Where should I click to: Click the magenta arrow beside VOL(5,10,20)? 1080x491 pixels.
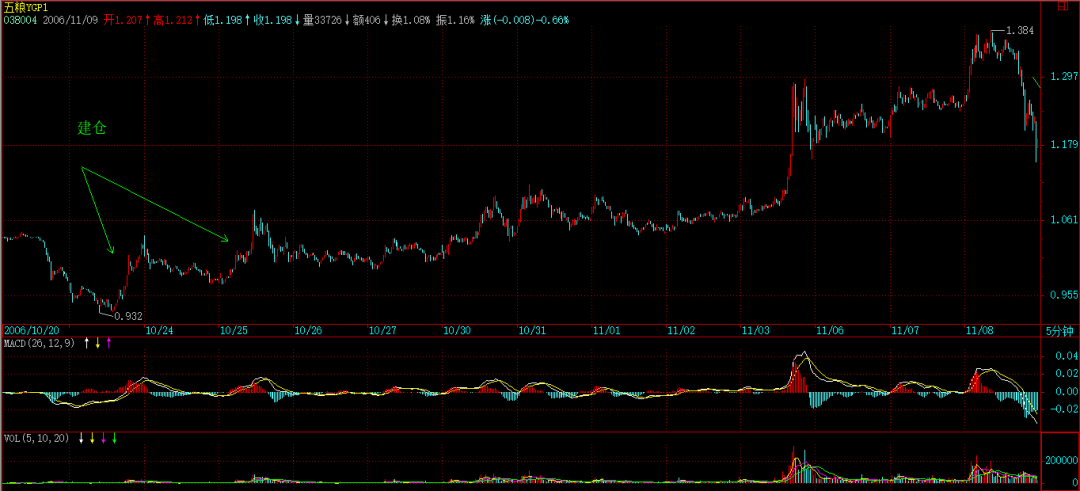coord(103,438)
